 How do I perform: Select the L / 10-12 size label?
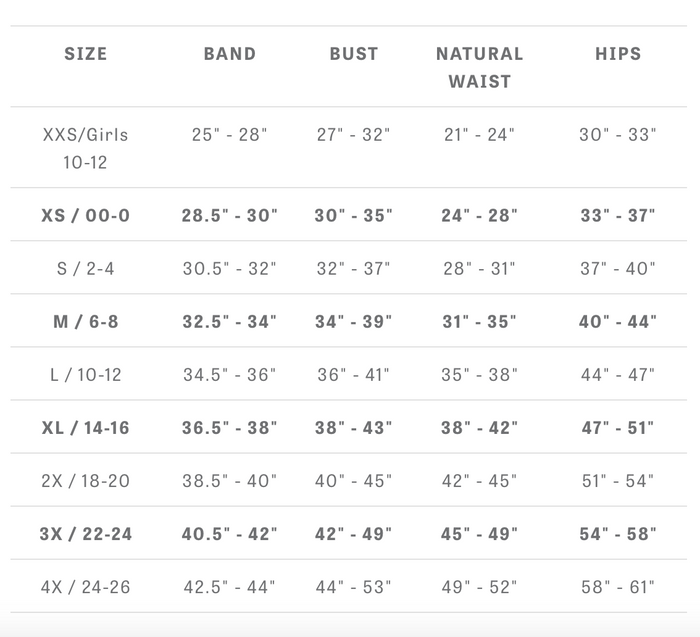coord(85,375)
